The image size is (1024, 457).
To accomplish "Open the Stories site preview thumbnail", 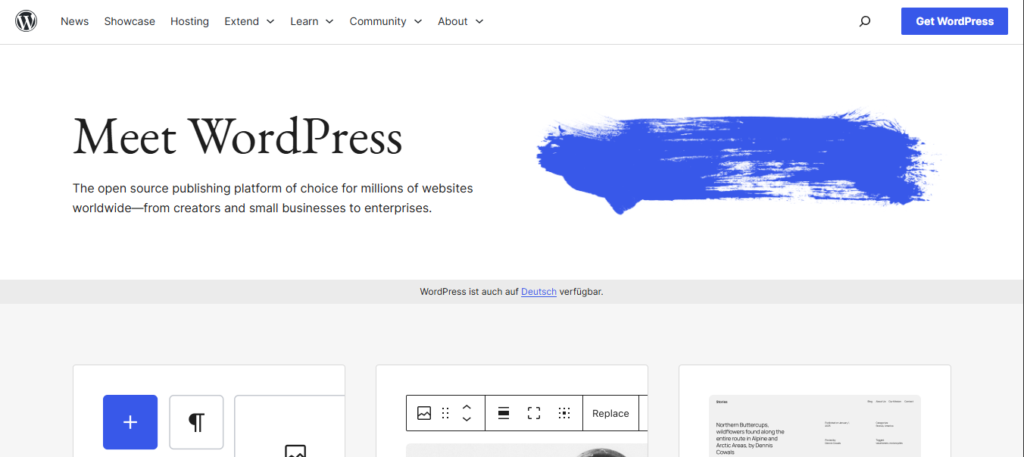I will pyautogui.click(x=815, y=426).
